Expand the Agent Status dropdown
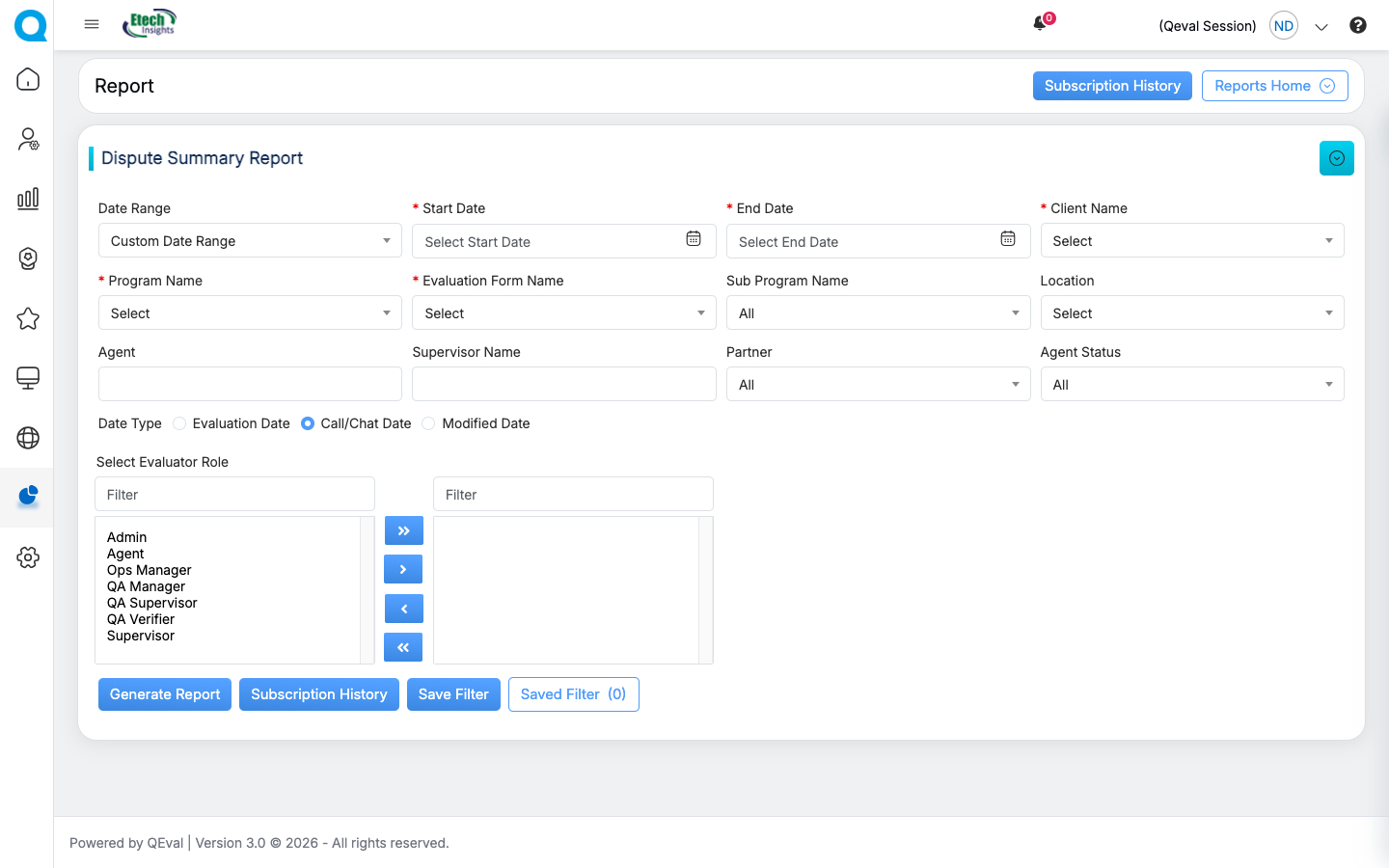 (x=1191, y=385)
